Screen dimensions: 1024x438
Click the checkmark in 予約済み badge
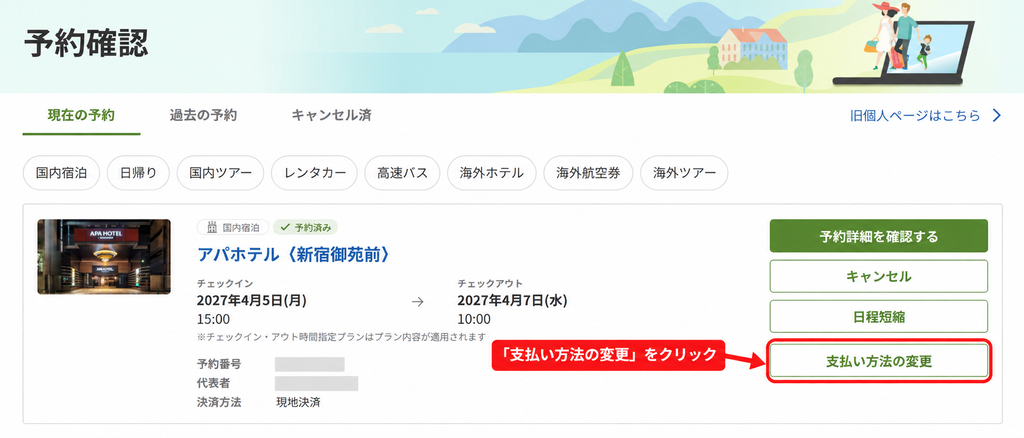tap(284, 228)
